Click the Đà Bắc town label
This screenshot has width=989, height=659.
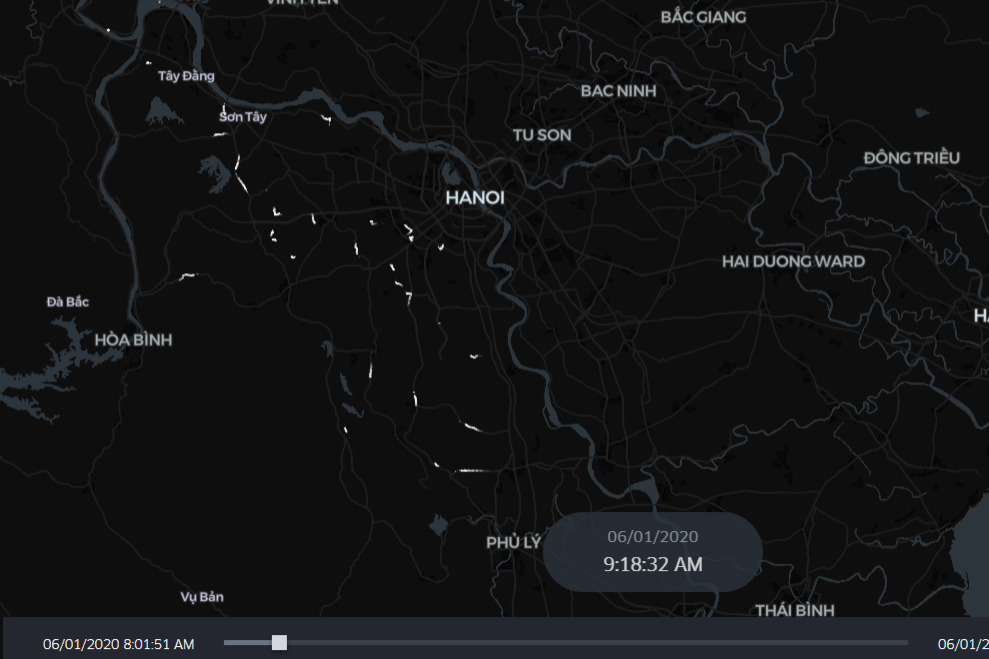[68, 301]
